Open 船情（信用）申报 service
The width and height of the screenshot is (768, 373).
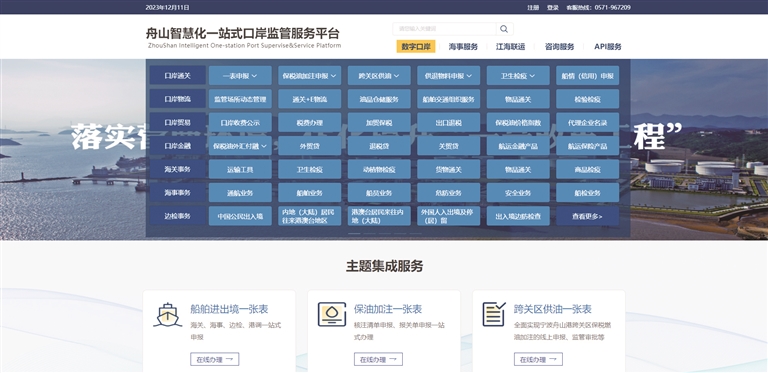[x=587, y=76]
